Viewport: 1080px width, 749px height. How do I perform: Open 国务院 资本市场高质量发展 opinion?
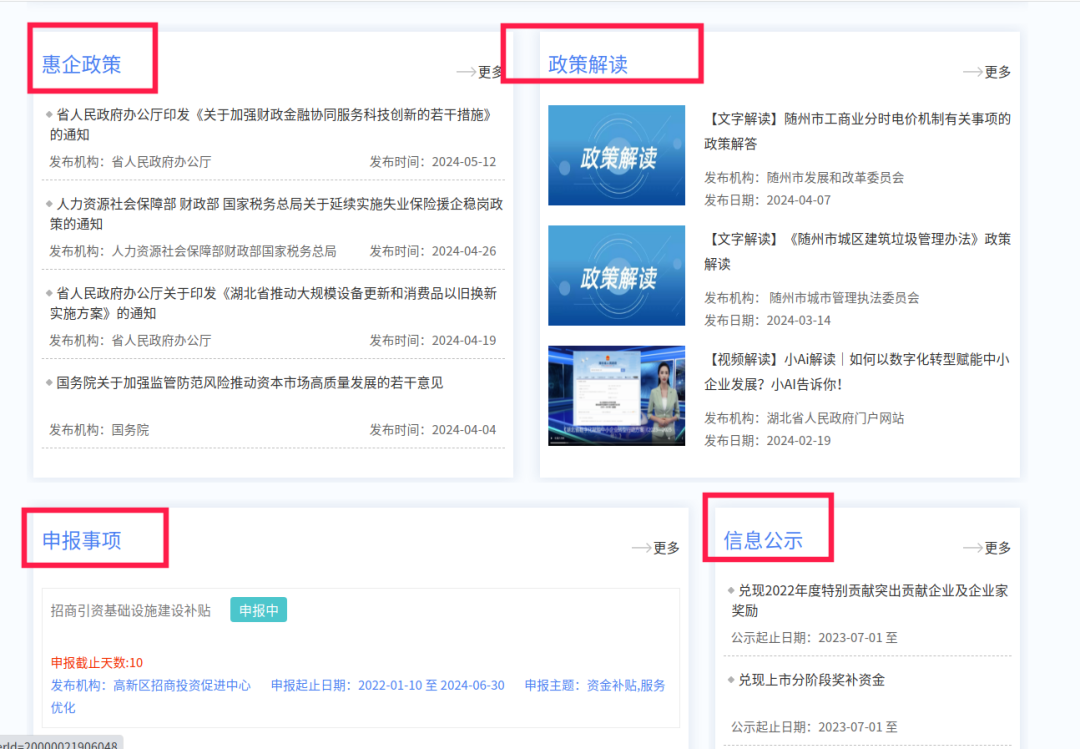coord(250,383)
